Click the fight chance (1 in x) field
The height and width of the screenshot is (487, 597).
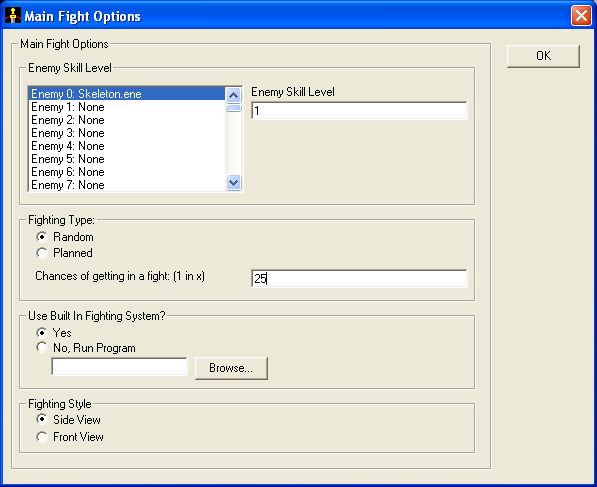(359, 279)
